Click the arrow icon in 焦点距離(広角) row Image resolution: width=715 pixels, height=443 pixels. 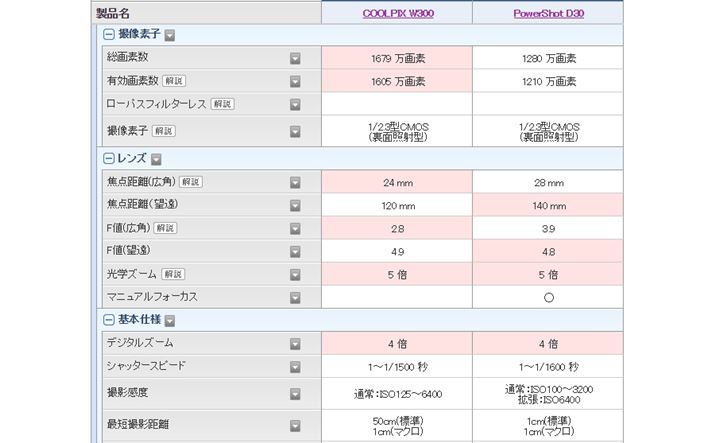(295, 183)
